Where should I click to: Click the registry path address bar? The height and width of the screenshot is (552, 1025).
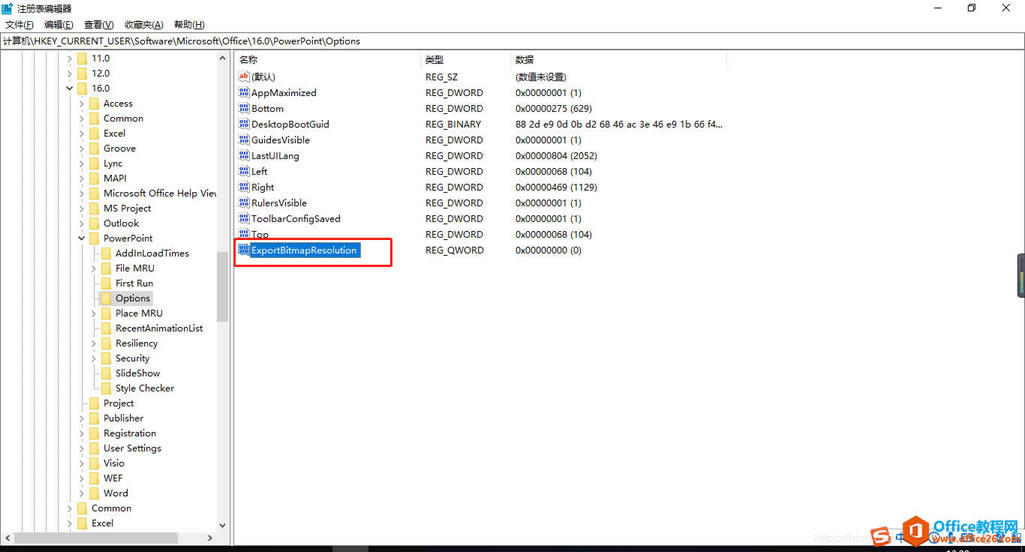pyautogui.click(x=500, y=41)
